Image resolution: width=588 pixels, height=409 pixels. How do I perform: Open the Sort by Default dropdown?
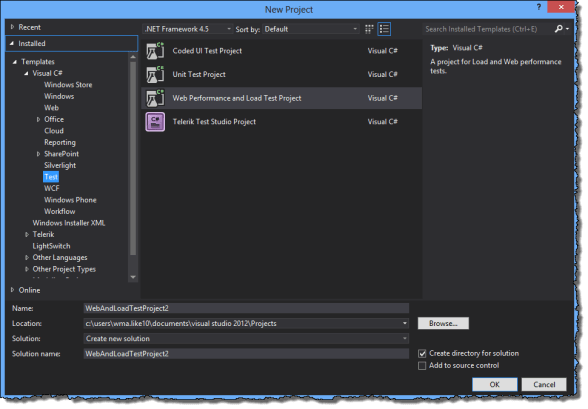tap(310, 29)
